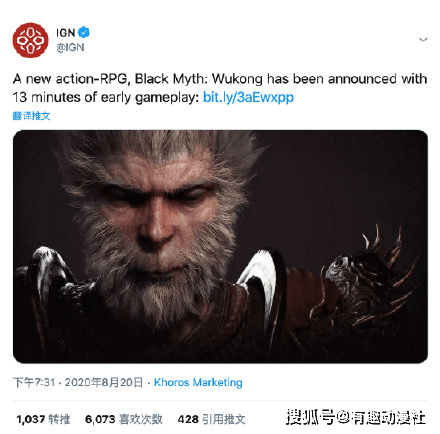The image size is (440, 434).
Task: Open the Khoros Marketing source link
Action: tap(198, 382)
